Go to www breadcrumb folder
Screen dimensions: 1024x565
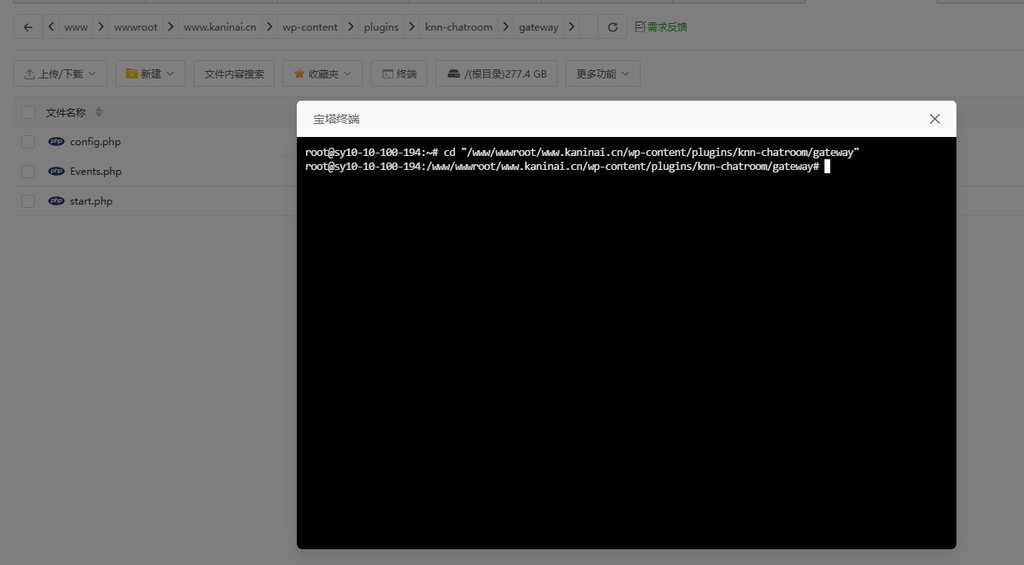[x=76, y=27]
